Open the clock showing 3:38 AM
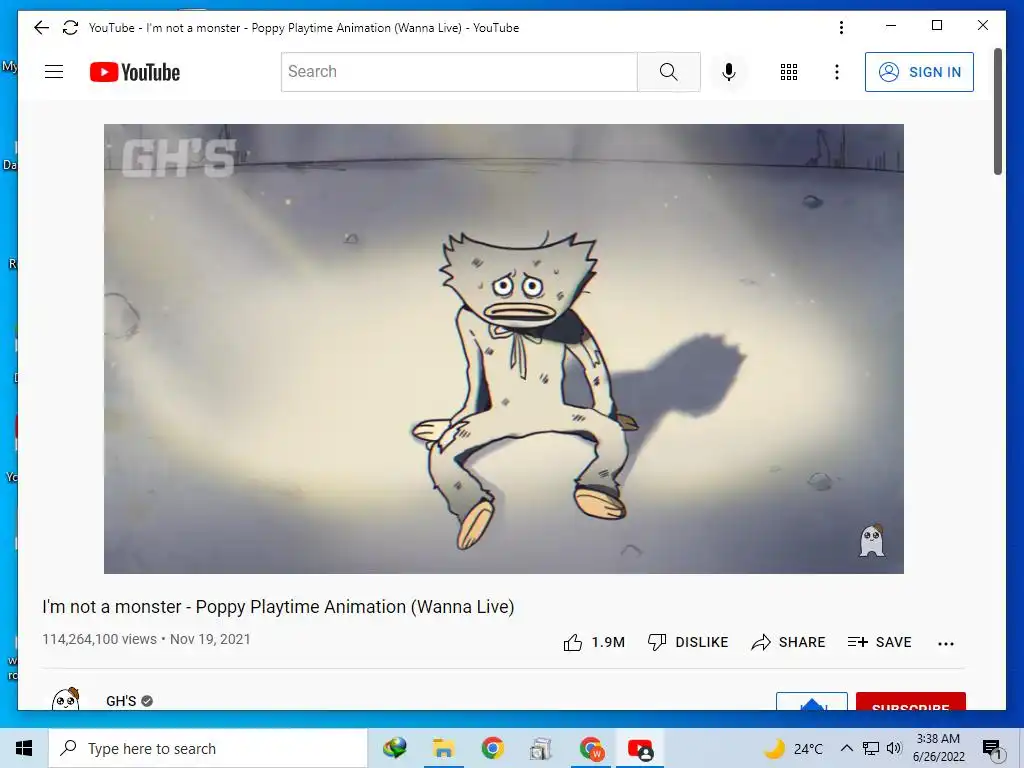The image size is (1024, 768). tap(938, 748)
